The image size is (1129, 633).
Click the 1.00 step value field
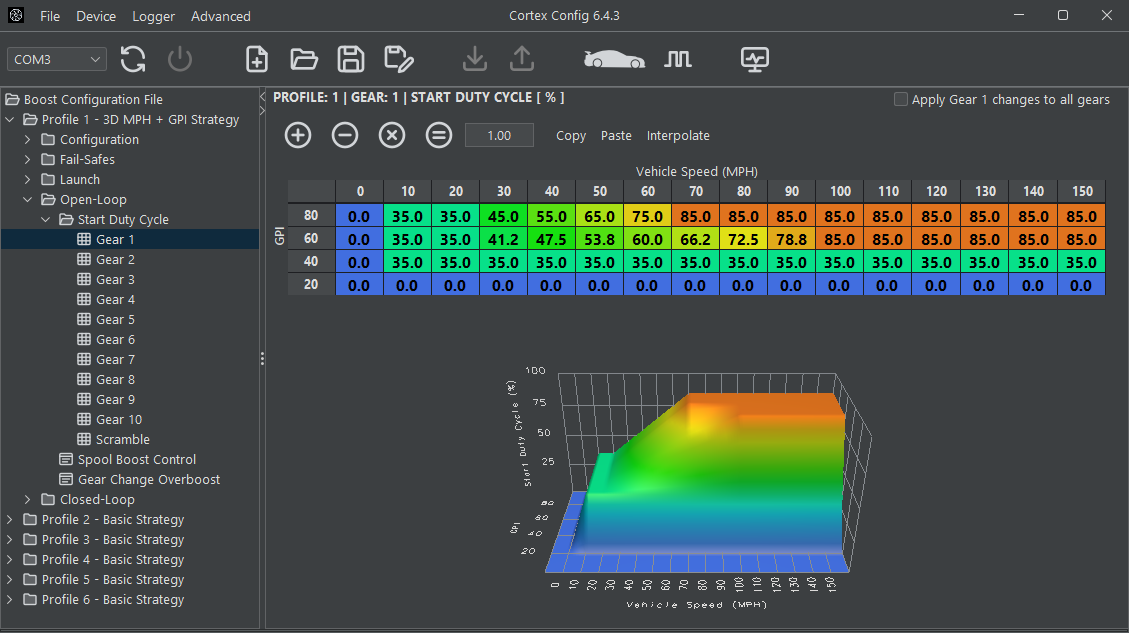click(499, 135)
